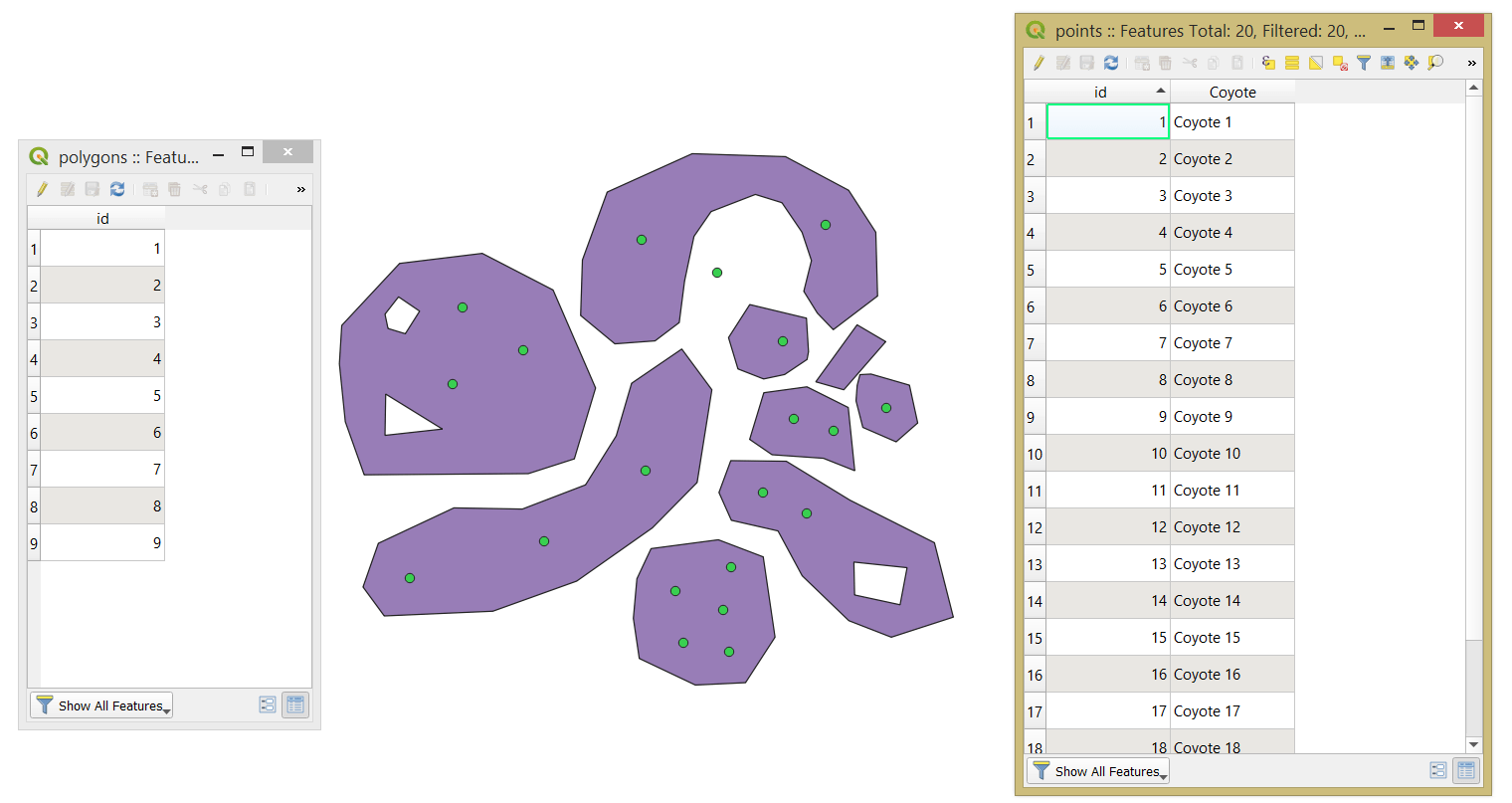Open the select features by expression tool
Viewport: 1512px width, 803px height.
(x=1268, y=63)
